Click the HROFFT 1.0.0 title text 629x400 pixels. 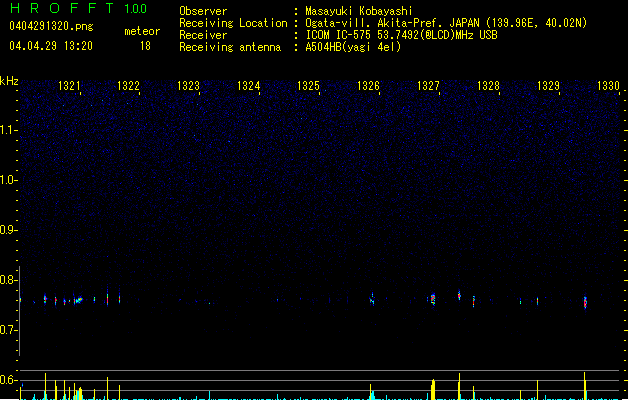tap(79, 8)
